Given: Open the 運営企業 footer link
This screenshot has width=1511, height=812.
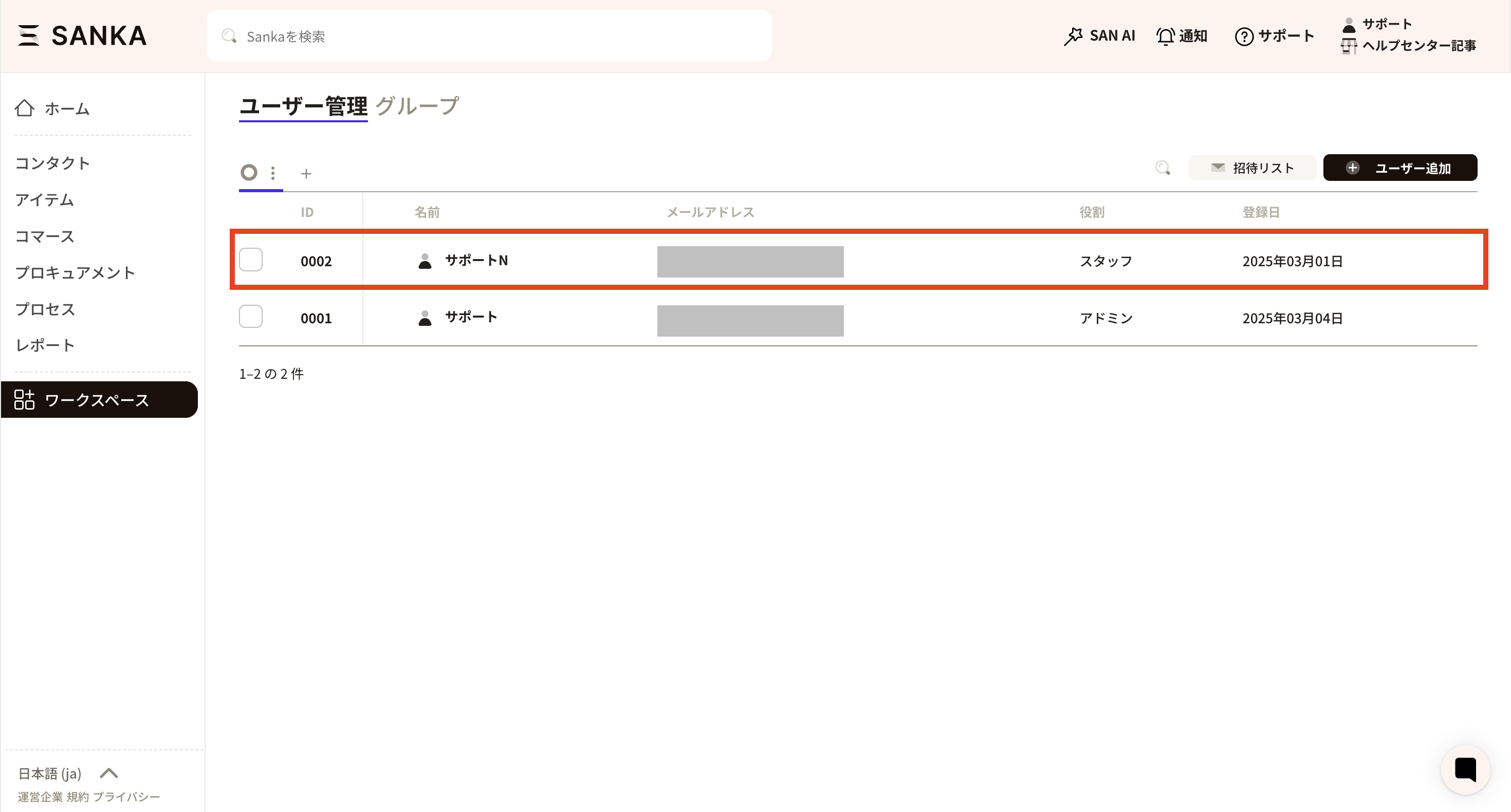Looking at the screenshot, I should (40, 797).
